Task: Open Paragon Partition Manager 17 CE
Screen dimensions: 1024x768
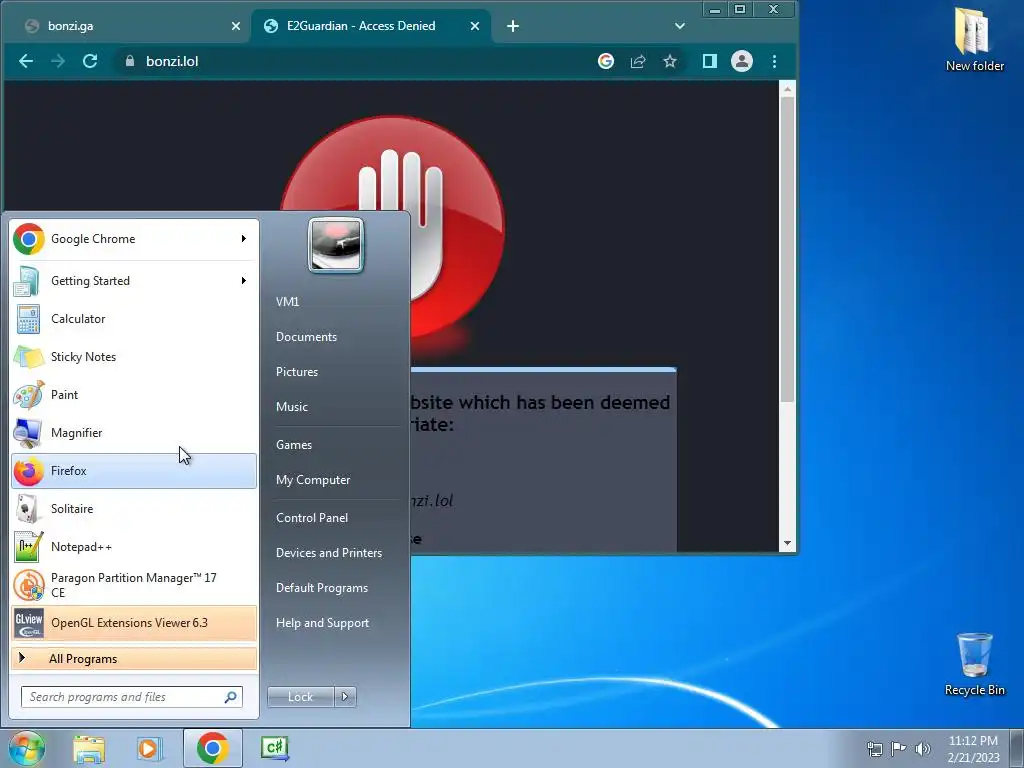Action: pyautogui.click(x=134, y=585)
